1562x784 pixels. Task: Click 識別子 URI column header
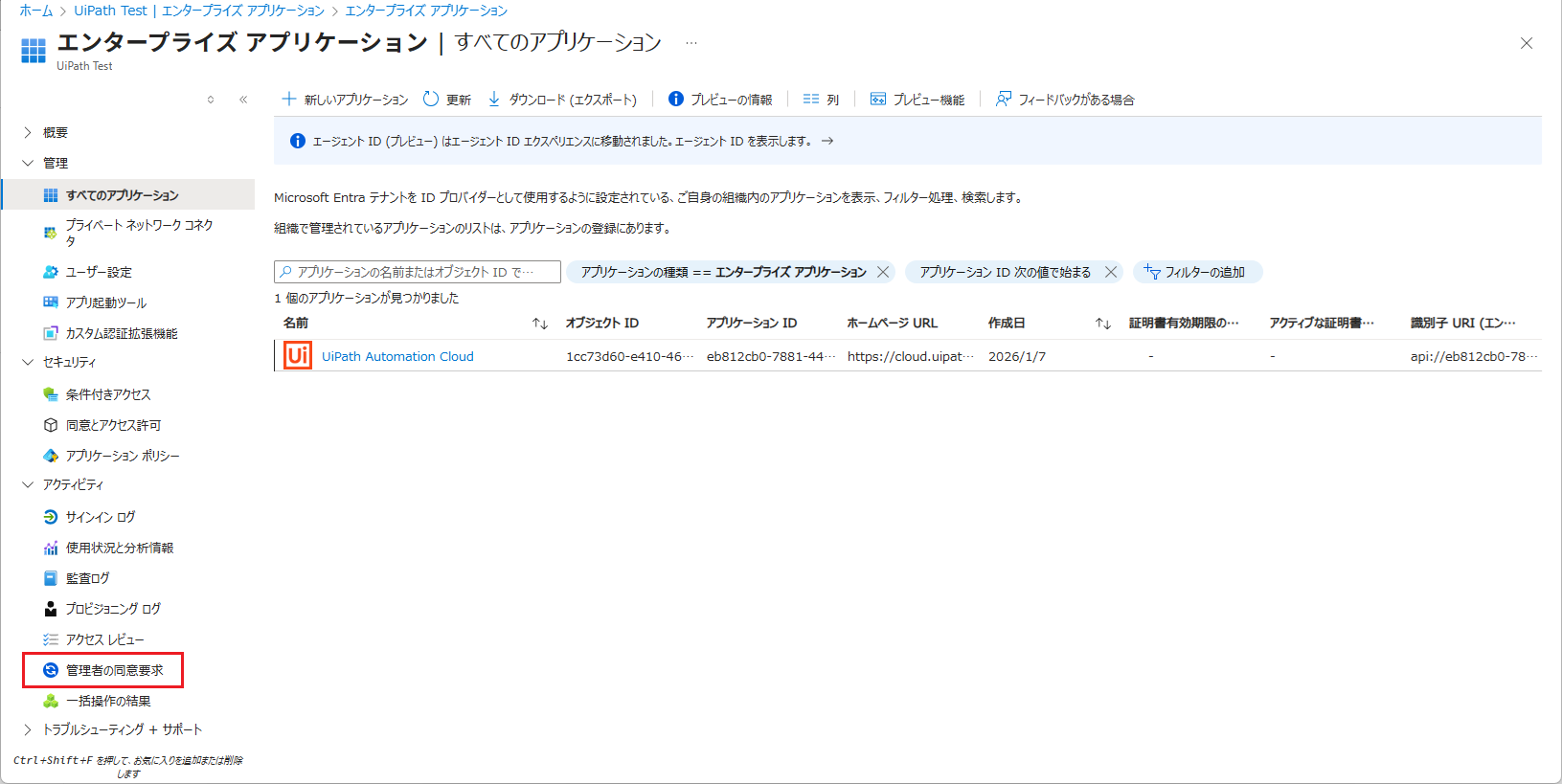(1463, 323)
